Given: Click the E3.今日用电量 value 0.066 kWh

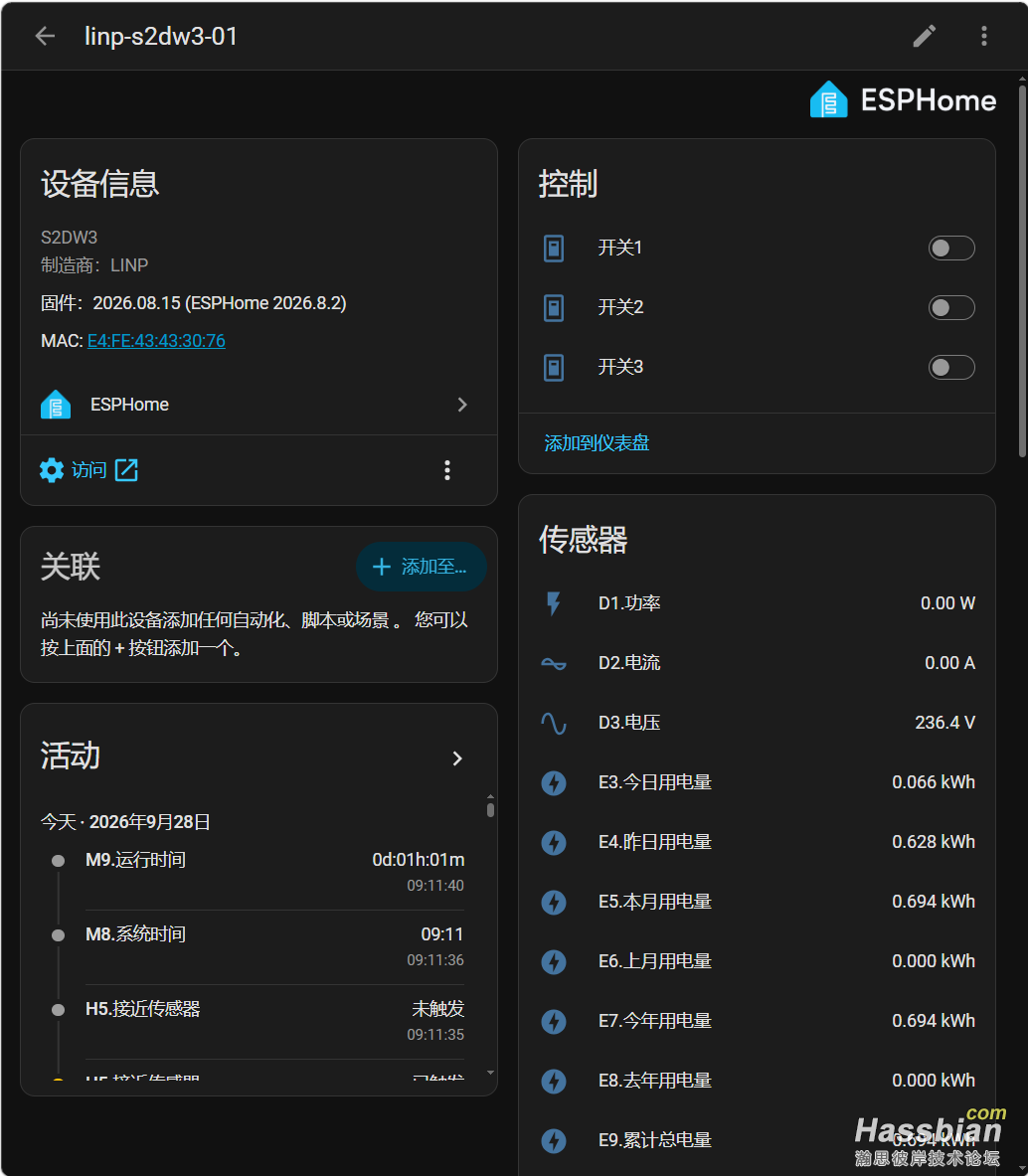Looking at the screenshot, I should (934, 782).
